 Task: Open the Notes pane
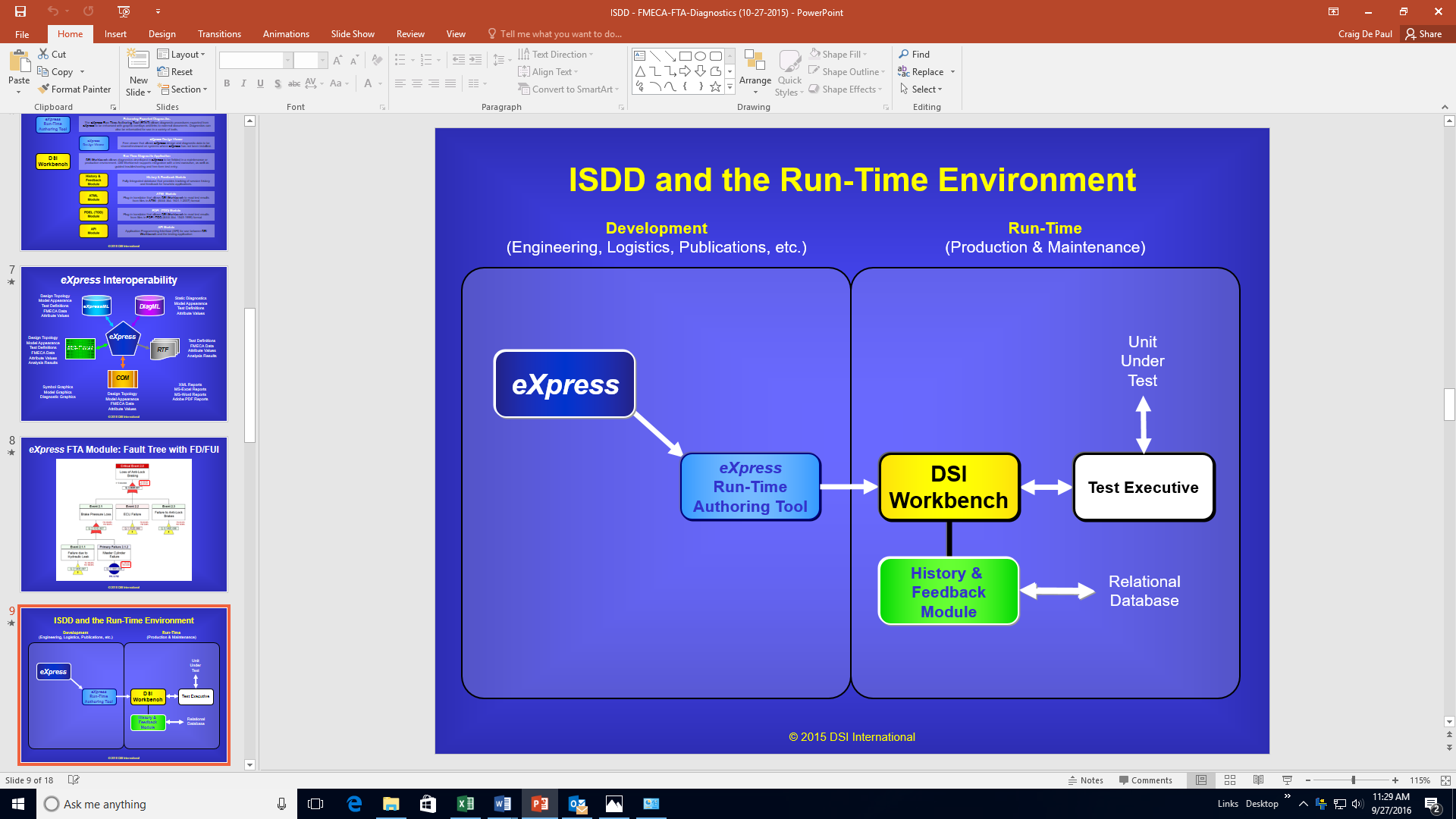click(1085, 780)
